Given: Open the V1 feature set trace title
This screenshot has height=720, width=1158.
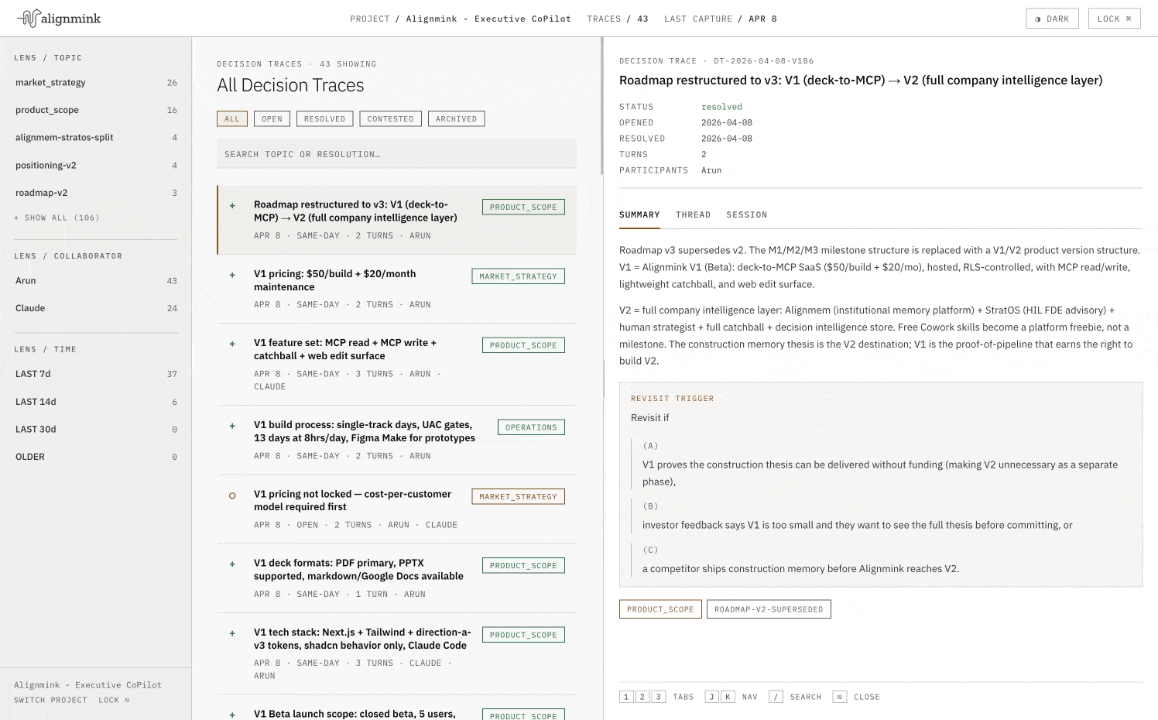Looking at the screenshot, I should pyautogui.click(x=345, y=349).
